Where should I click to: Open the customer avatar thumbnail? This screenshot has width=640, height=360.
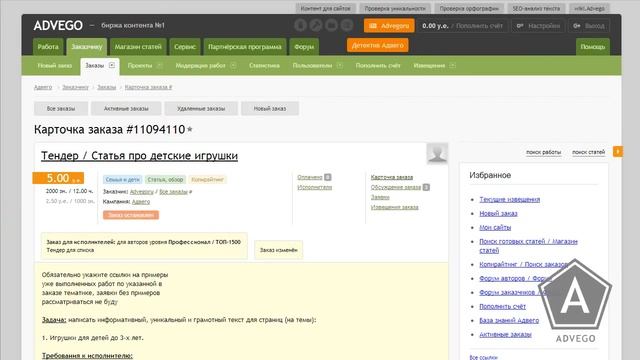coord(437,153)
